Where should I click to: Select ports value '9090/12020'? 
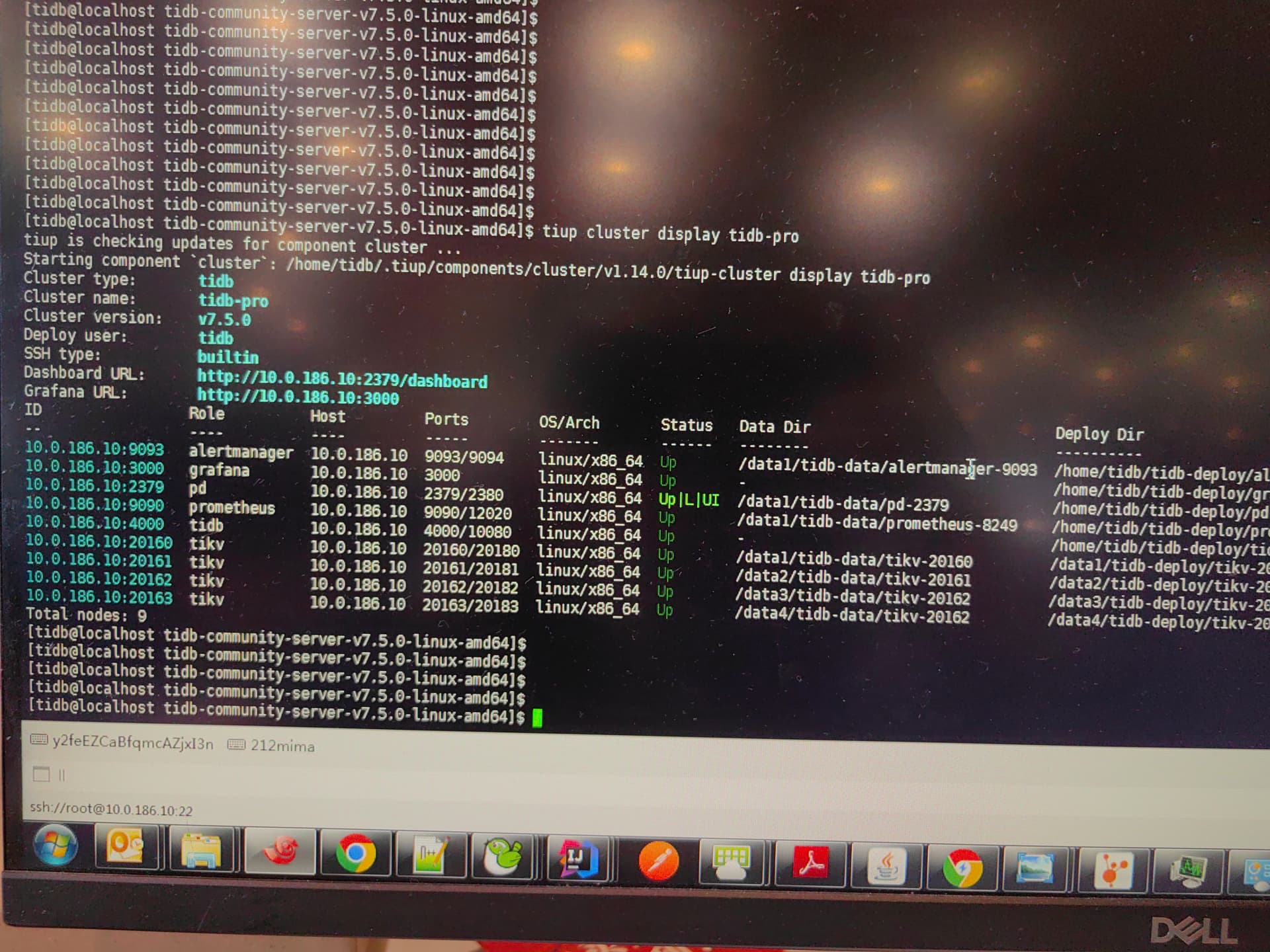pos(468,513)
